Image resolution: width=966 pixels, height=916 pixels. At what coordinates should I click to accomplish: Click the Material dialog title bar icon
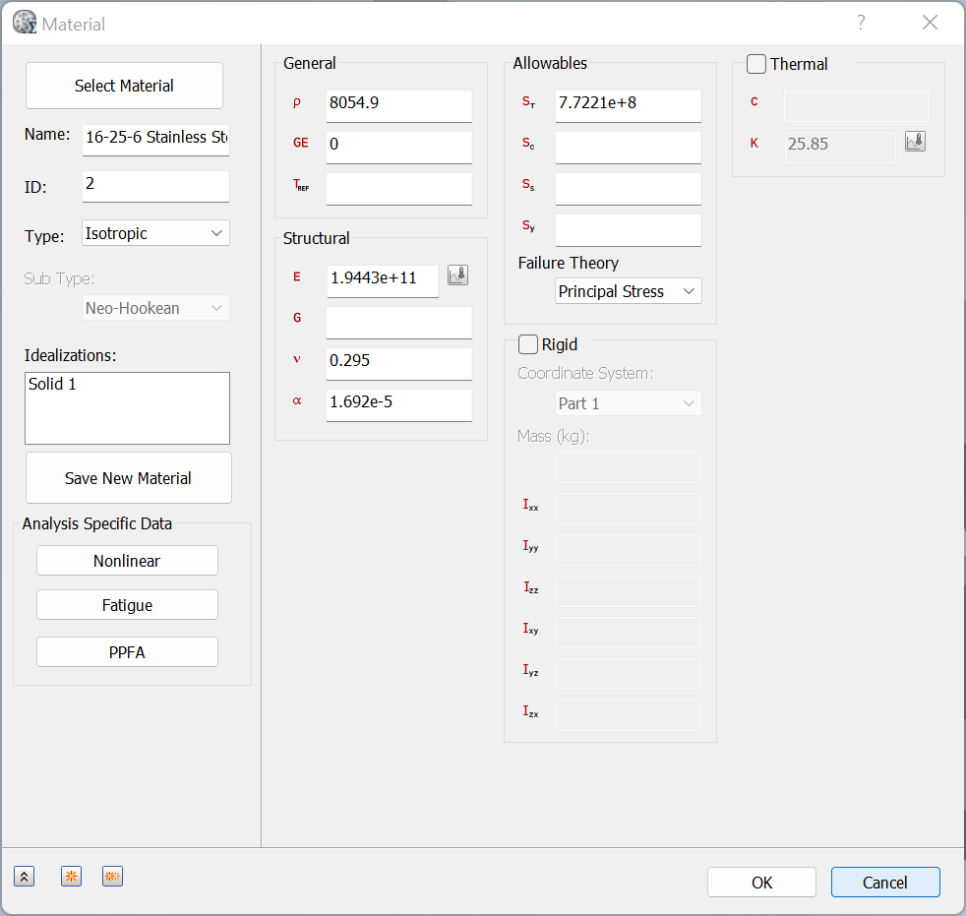[x=24, y=22]
